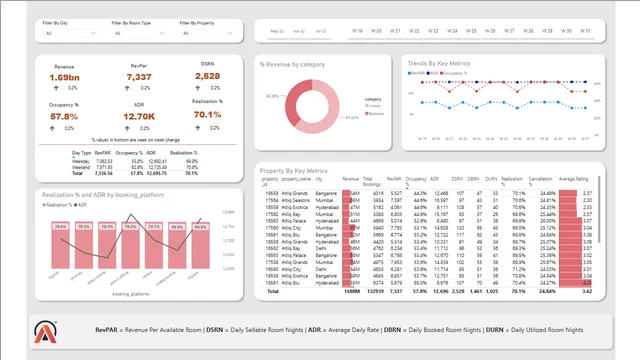Select the makeyourtrip bar in platform chart
Image resolution: width=640 pixels, height=360 pixels.
(x=177, y=245)
